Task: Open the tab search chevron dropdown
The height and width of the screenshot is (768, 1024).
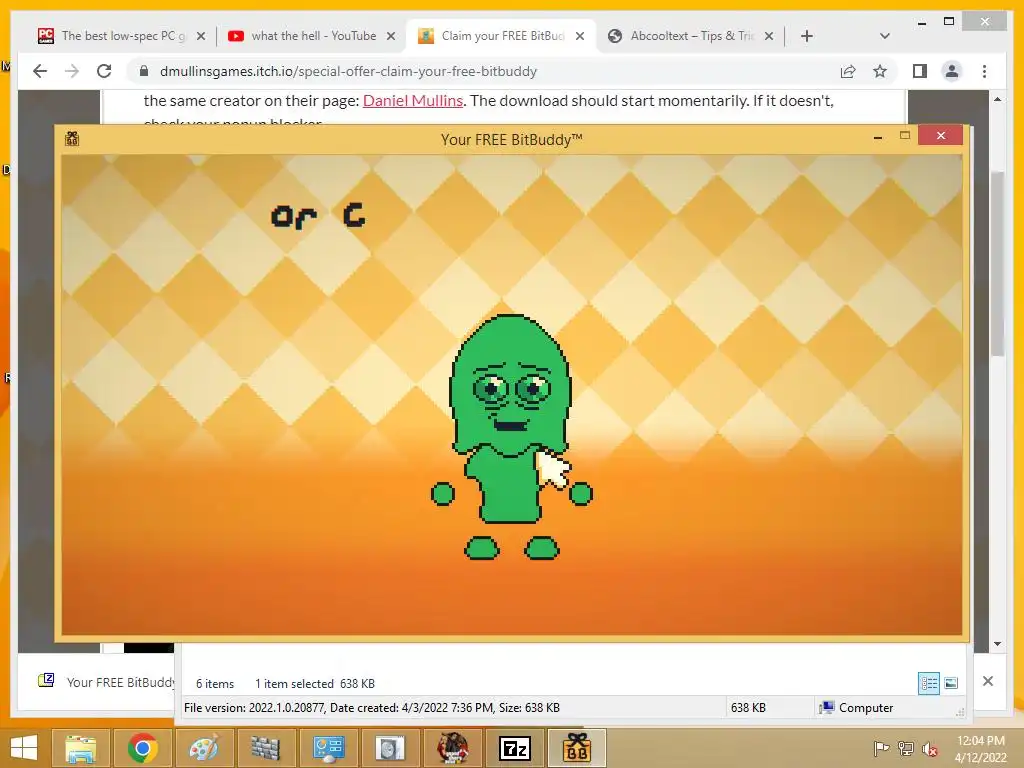Action: tap(885, 36)
